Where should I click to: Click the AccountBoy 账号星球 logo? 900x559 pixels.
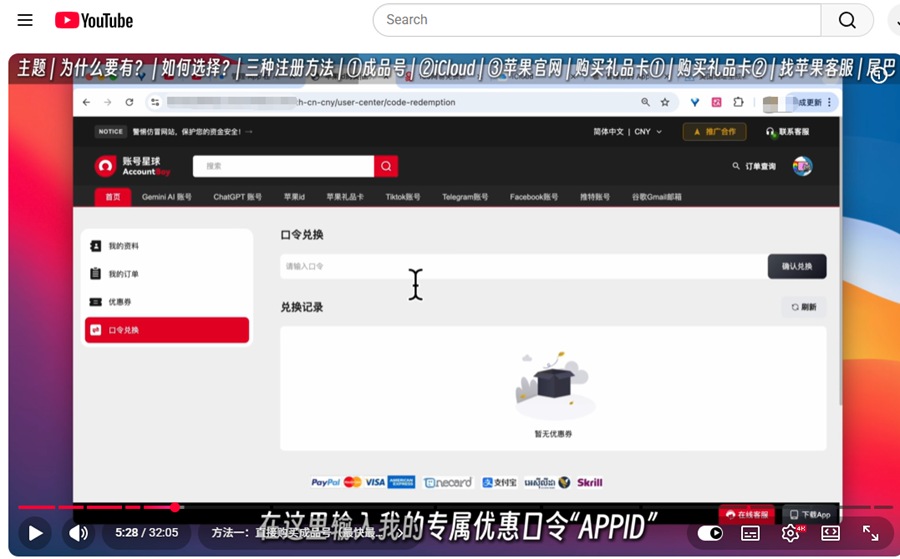pyautogui.click(x=133, y=166)
